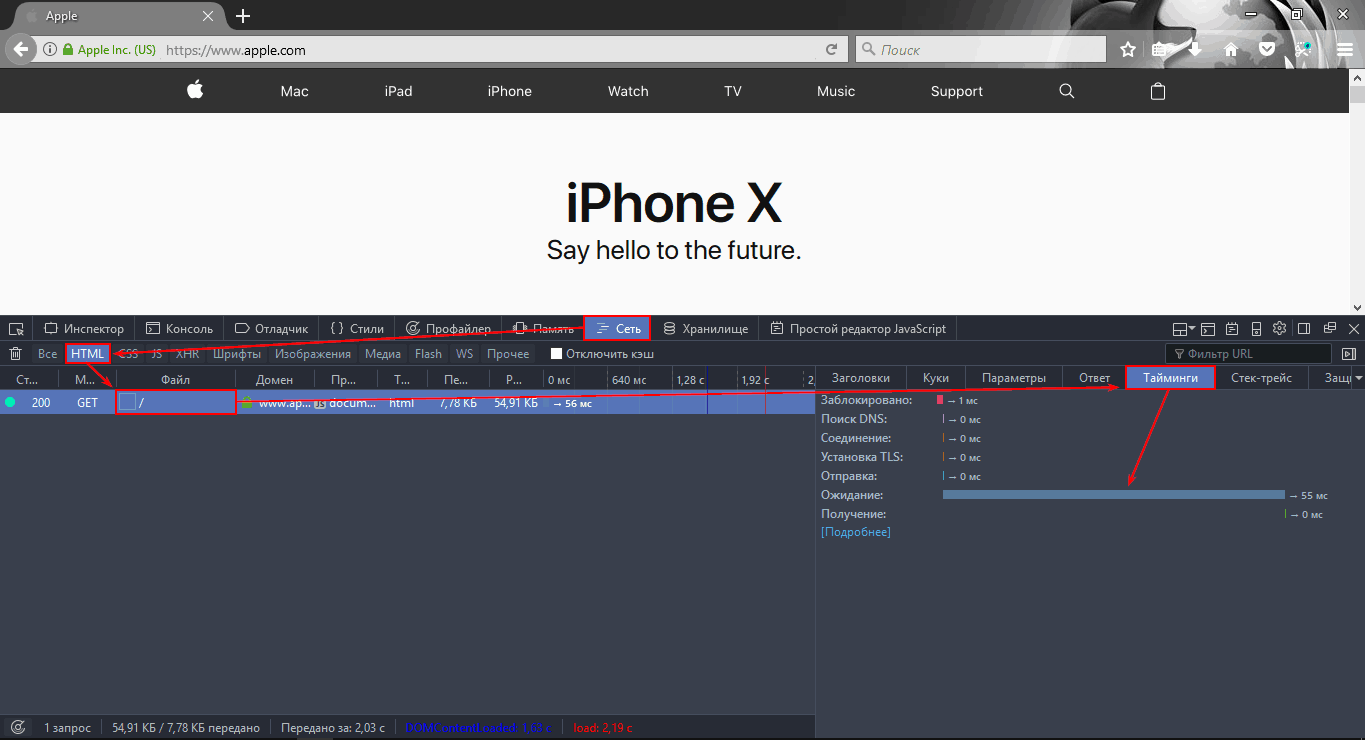
Task: Collapse the request details pane icon
Action: coord(1348,354)
